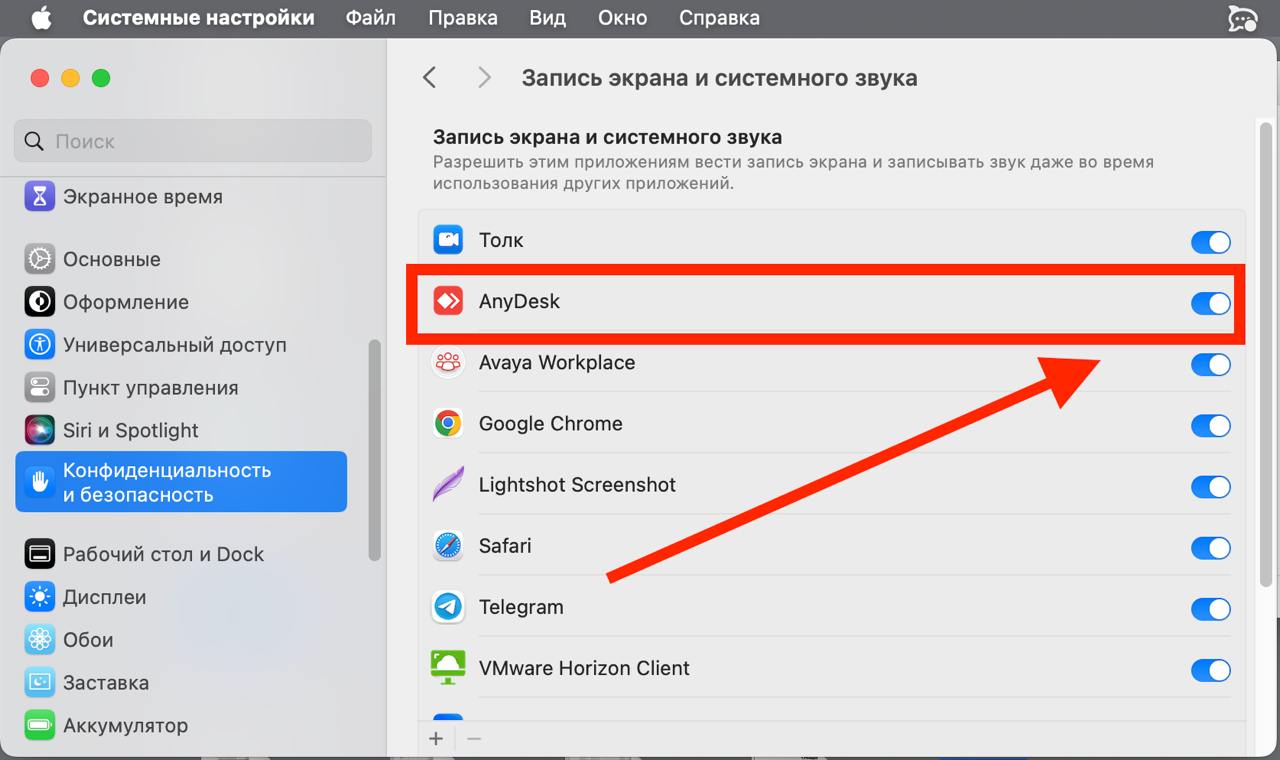Toggle VMware Horizon Client permission switch
This screenshot has width=1280, height=760.
1210,669
